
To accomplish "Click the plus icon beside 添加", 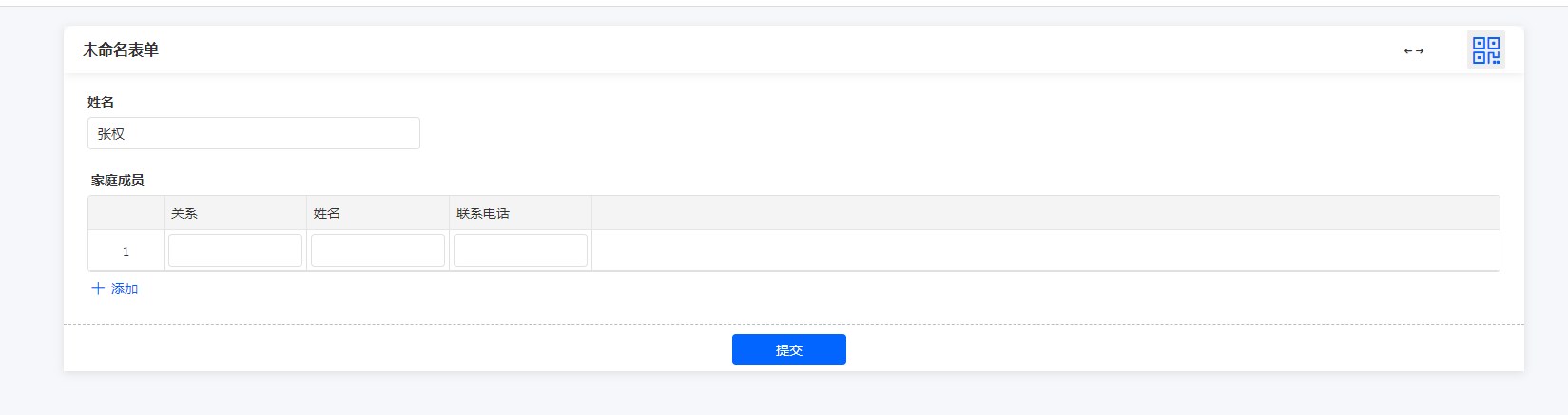I will coord(97,288).
